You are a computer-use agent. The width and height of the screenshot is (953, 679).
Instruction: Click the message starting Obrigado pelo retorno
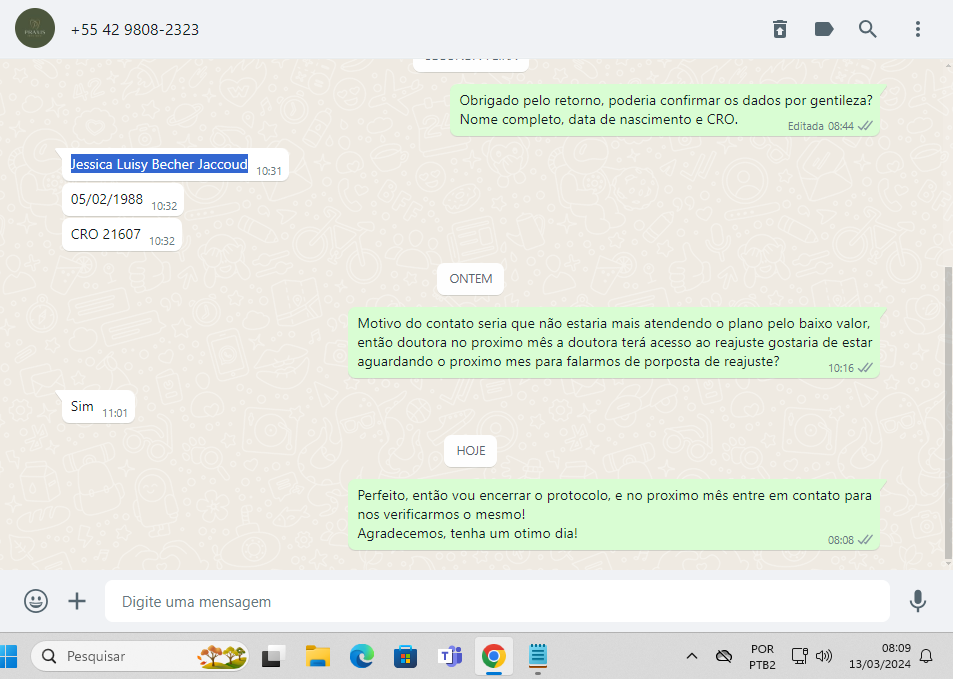point(665,110)
